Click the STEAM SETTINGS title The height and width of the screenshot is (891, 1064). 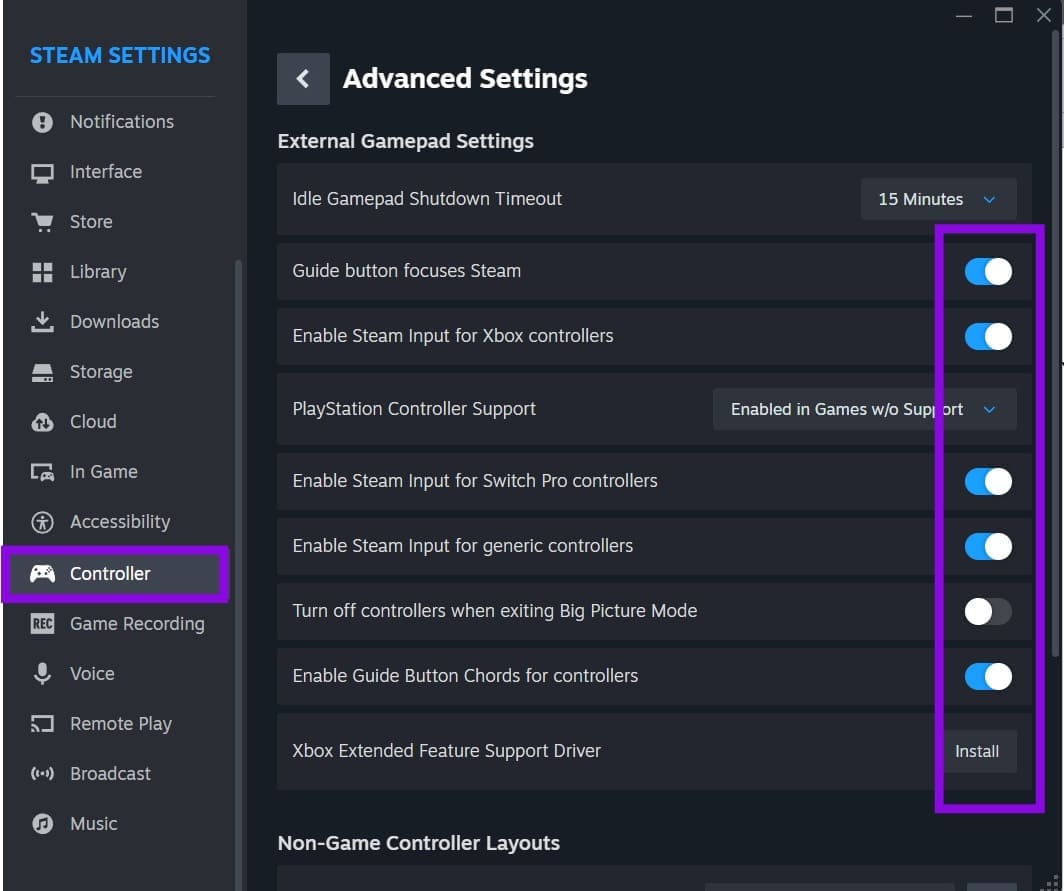pos(120,56)
